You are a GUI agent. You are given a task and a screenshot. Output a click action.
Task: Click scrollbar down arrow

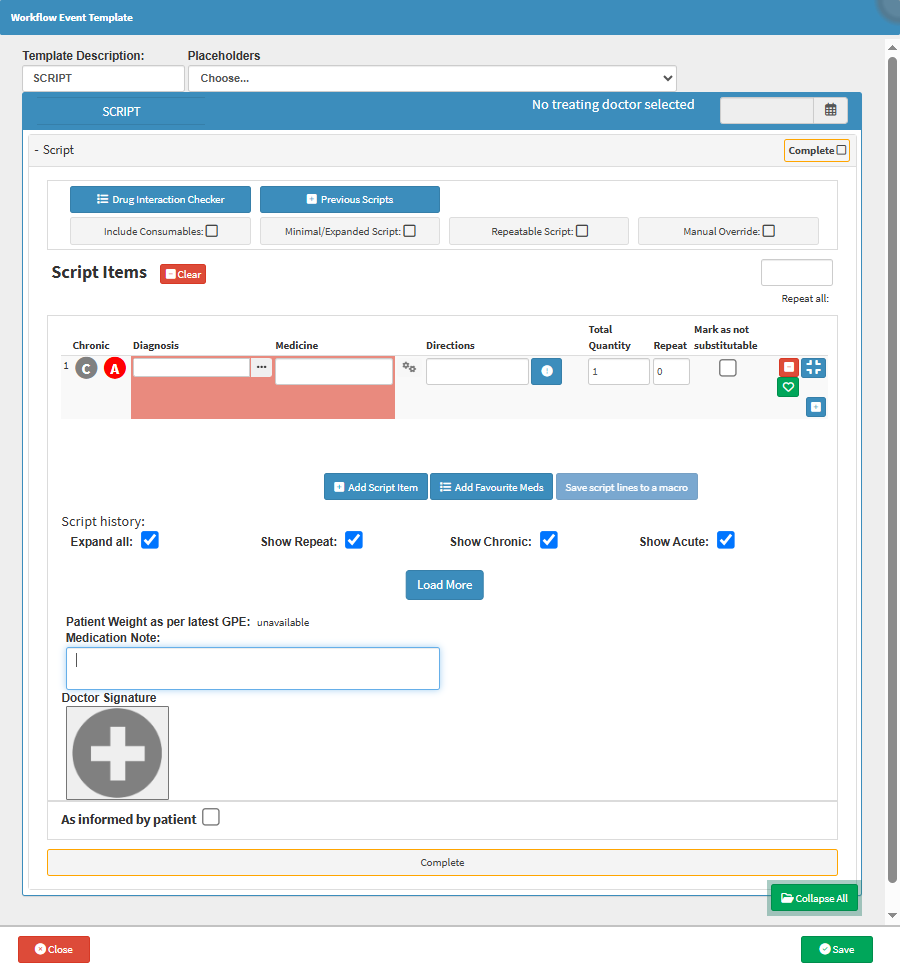pyautogui.click(x=893, y=915)
